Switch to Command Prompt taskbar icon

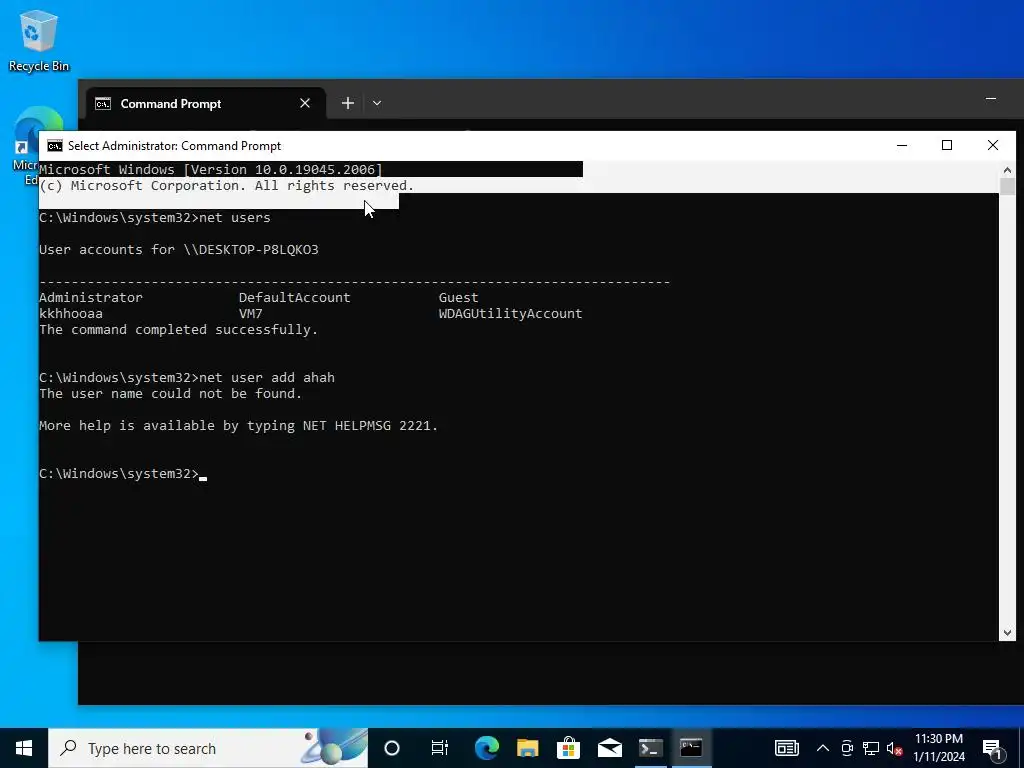692,748
